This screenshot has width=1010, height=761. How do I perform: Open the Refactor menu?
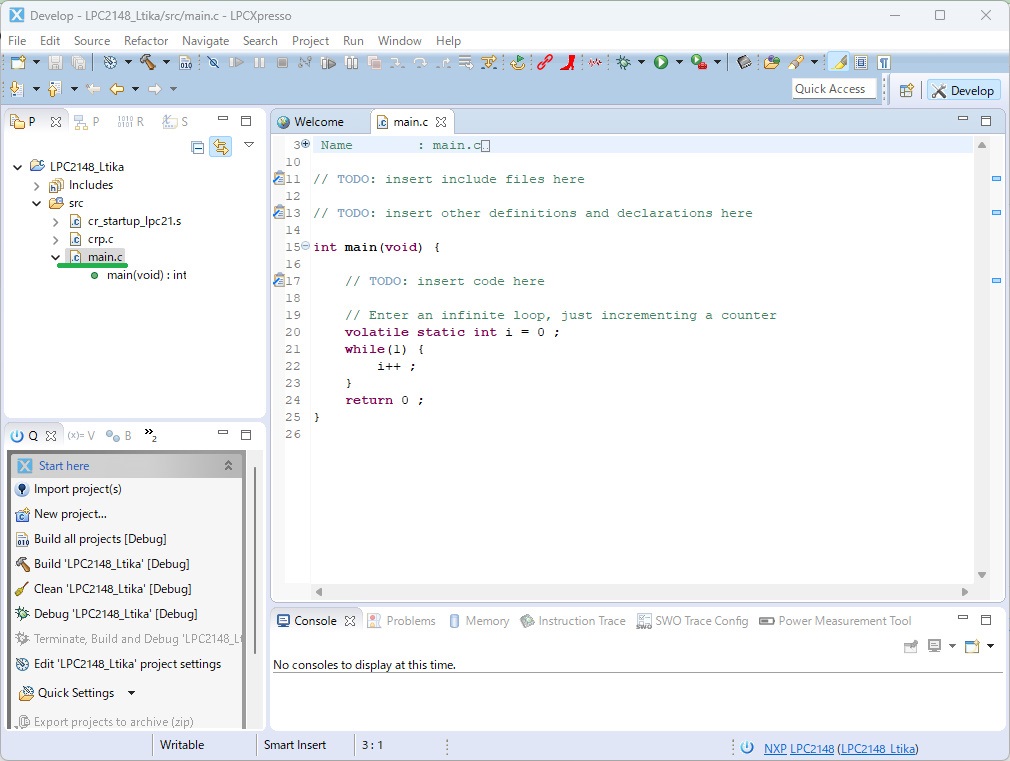(146, 41)
